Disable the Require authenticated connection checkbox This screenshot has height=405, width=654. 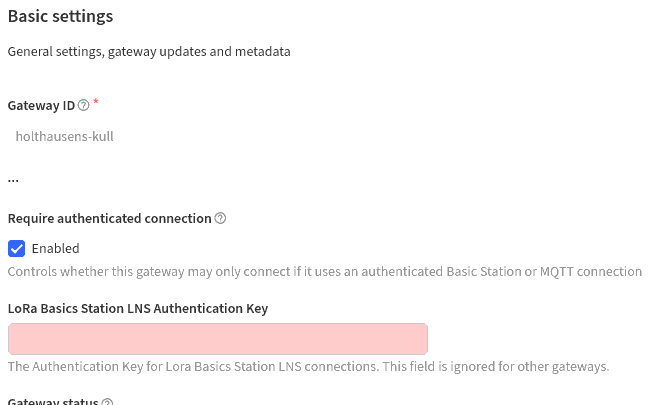tap(16, 249)
